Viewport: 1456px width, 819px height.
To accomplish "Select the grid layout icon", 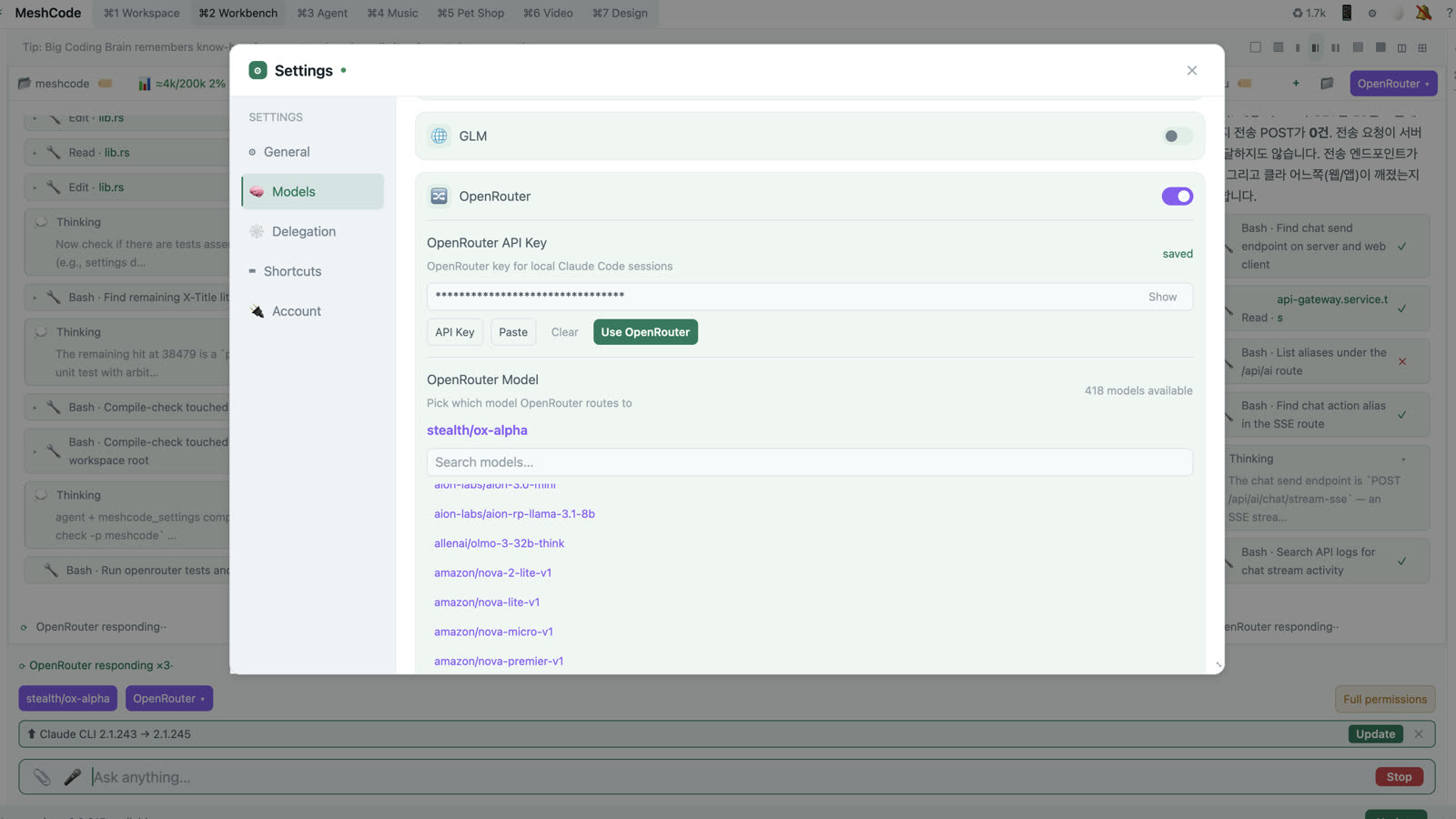I will click(x=1422, y=47).
